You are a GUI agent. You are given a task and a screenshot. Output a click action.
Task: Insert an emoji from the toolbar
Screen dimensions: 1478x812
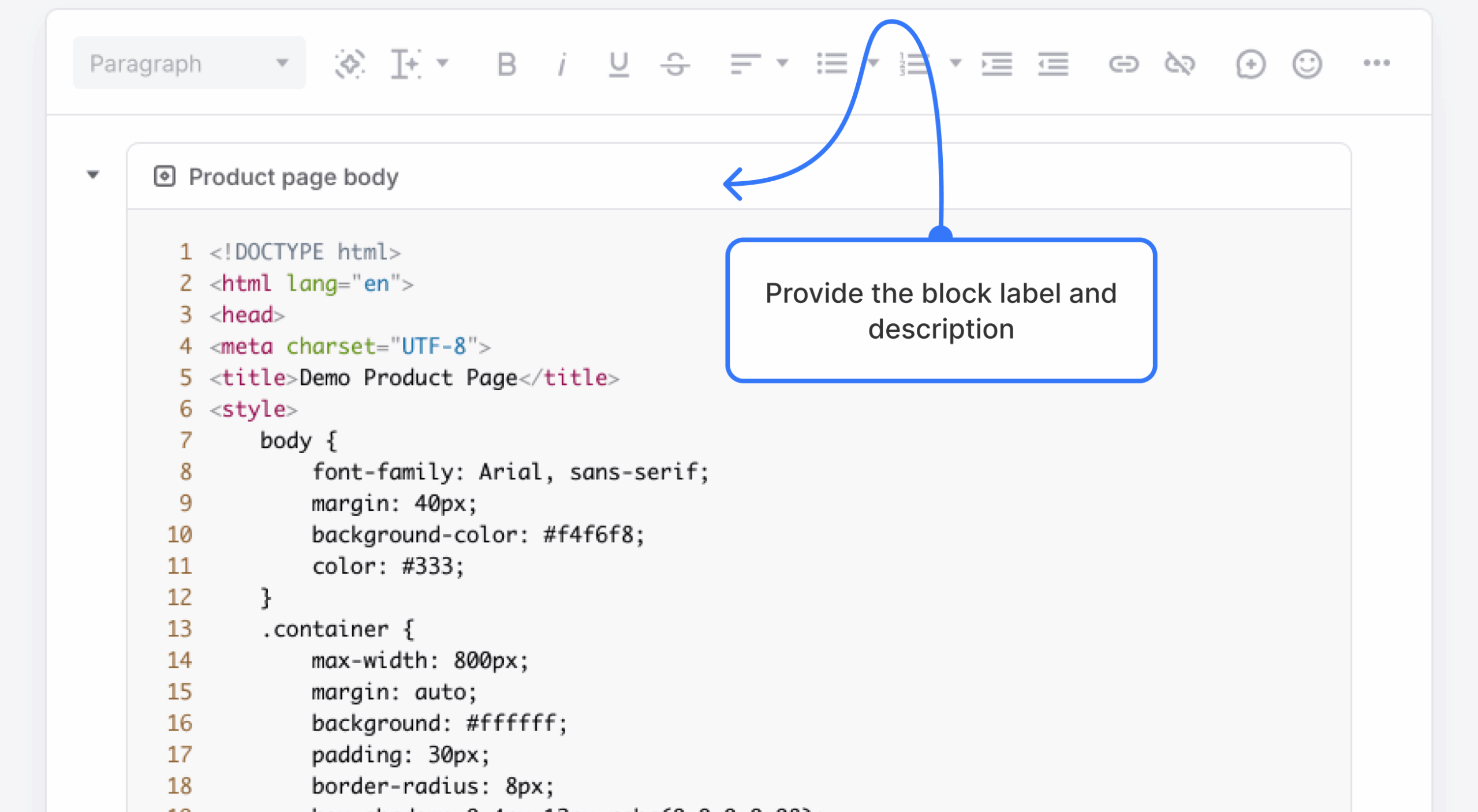click(1307, 63)
